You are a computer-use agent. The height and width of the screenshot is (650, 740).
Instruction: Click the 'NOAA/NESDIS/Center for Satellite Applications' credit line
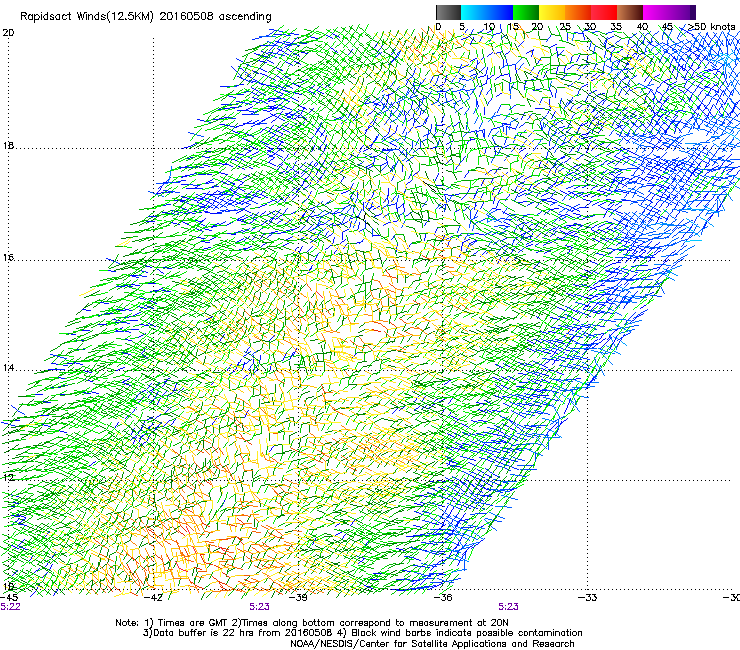coord(432,644)
